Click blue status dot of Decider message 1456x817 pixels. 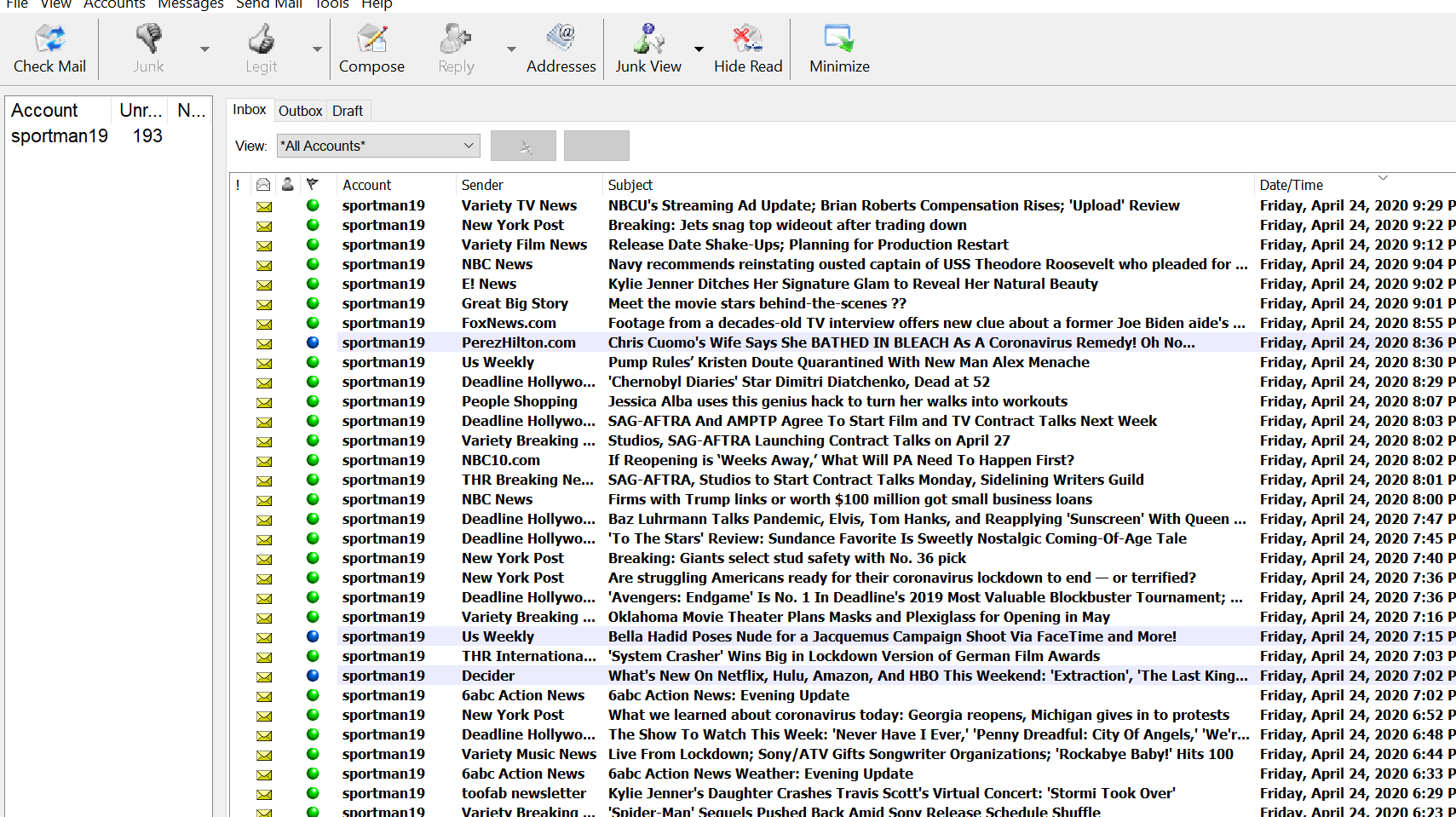tap(313, 676)
